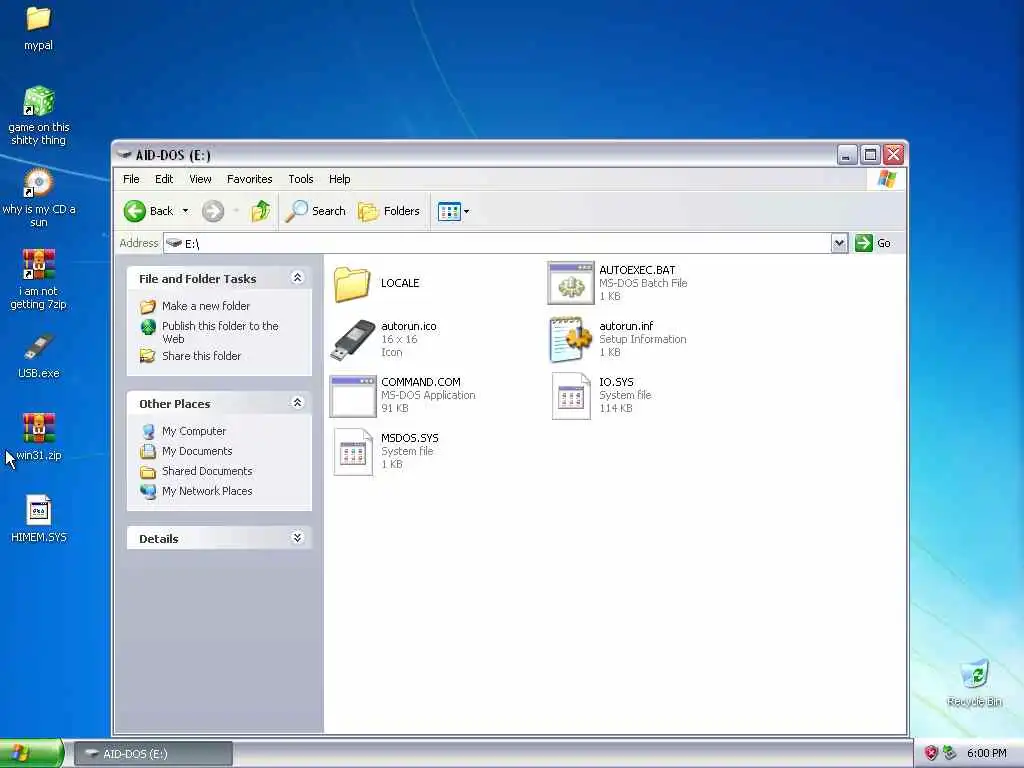Open Search in the Explorer toolbar
The height and width of the screenshot is (768, 1024).
(x=315, y=211)
